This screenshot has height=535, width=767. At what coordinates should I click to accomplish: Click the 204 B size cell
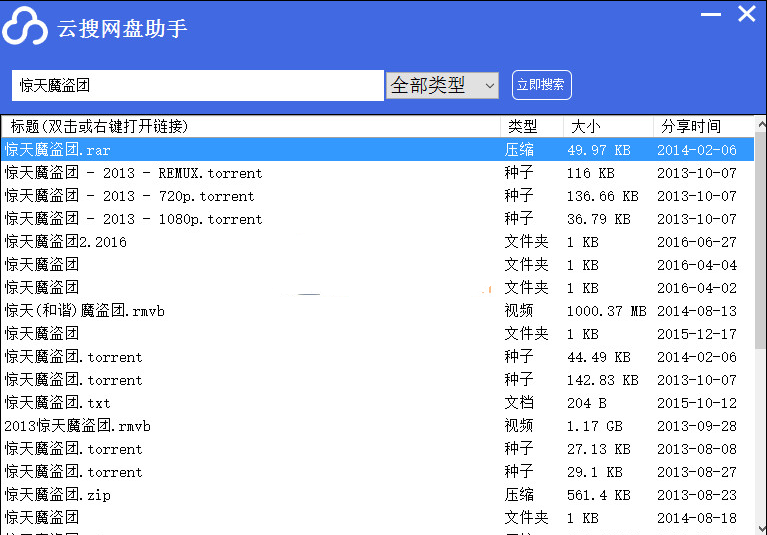point(587,403)
